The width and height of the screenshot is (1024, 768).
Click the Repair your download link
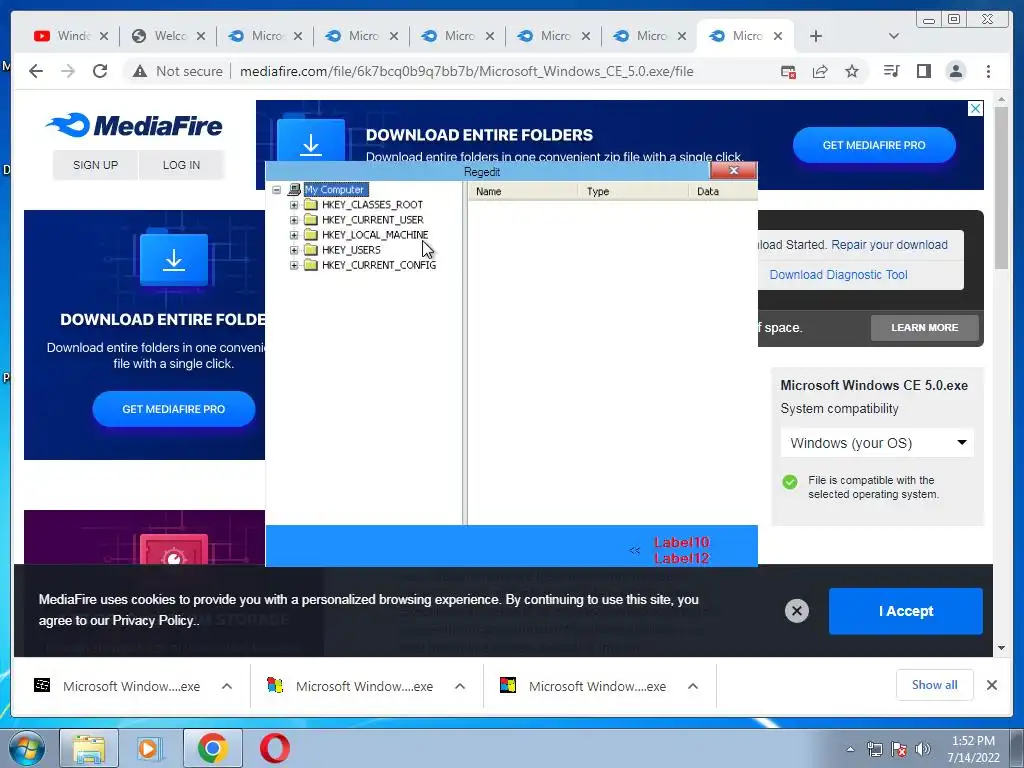889,245
